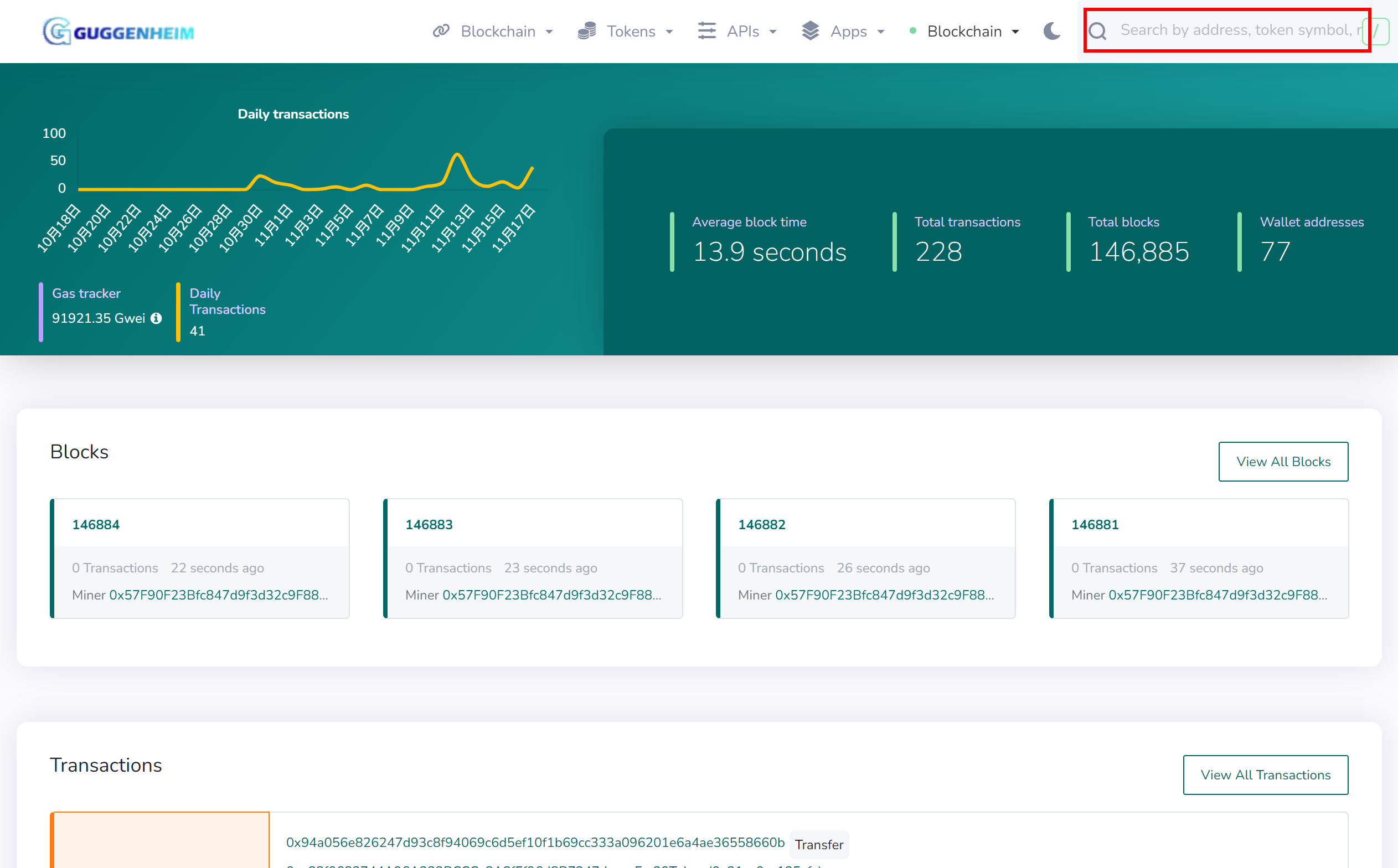Click the sliders icon for APIs
This screenshot has height=868, width=1398.
coord(706,31)
